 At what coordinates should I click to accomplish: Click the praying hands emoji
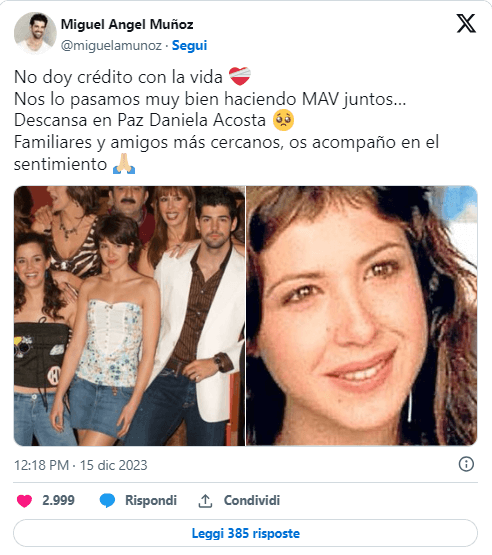tap(124, 164)
